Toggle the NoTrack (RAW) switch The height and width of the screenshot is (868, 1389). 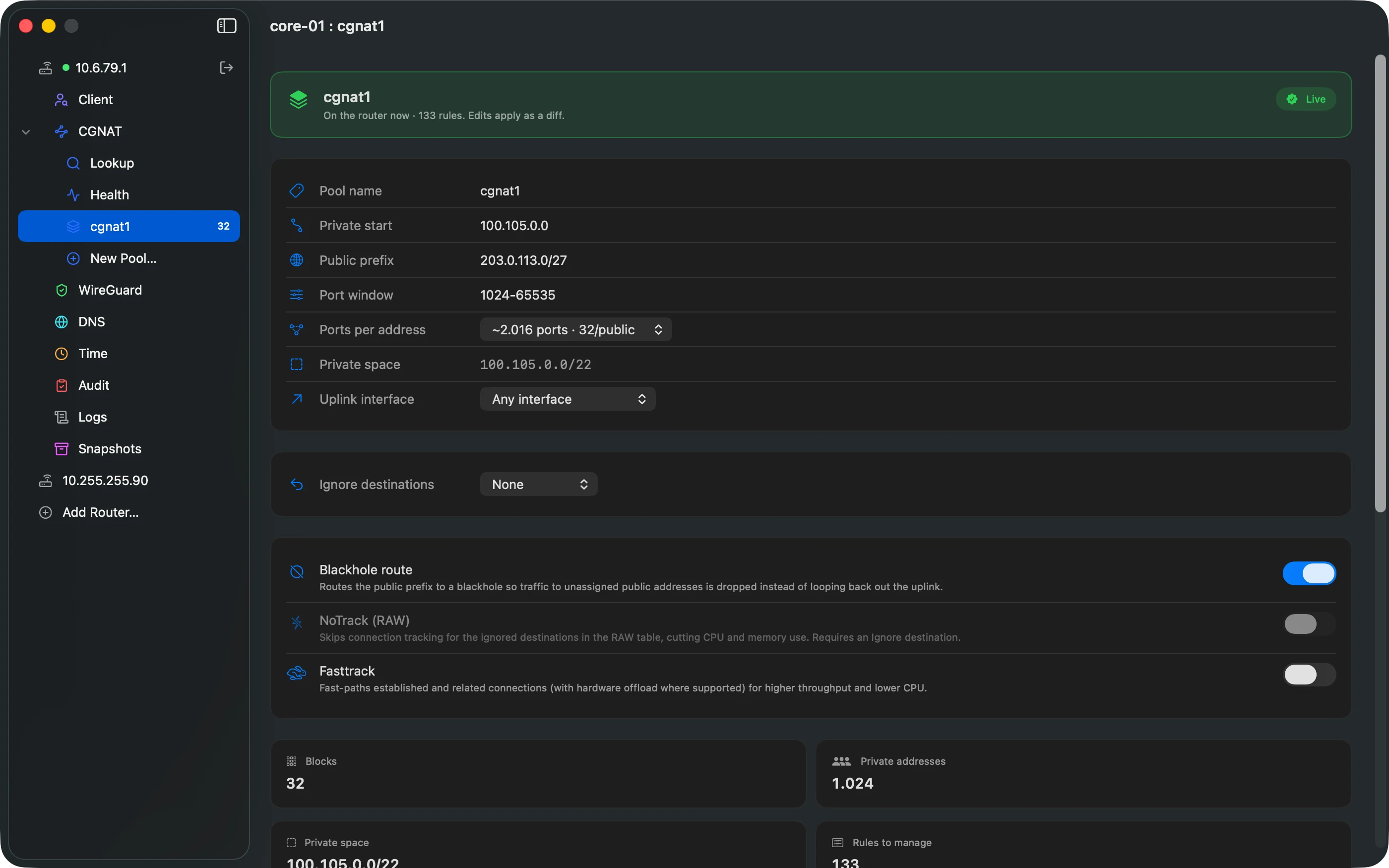[x=1309, y=624]
